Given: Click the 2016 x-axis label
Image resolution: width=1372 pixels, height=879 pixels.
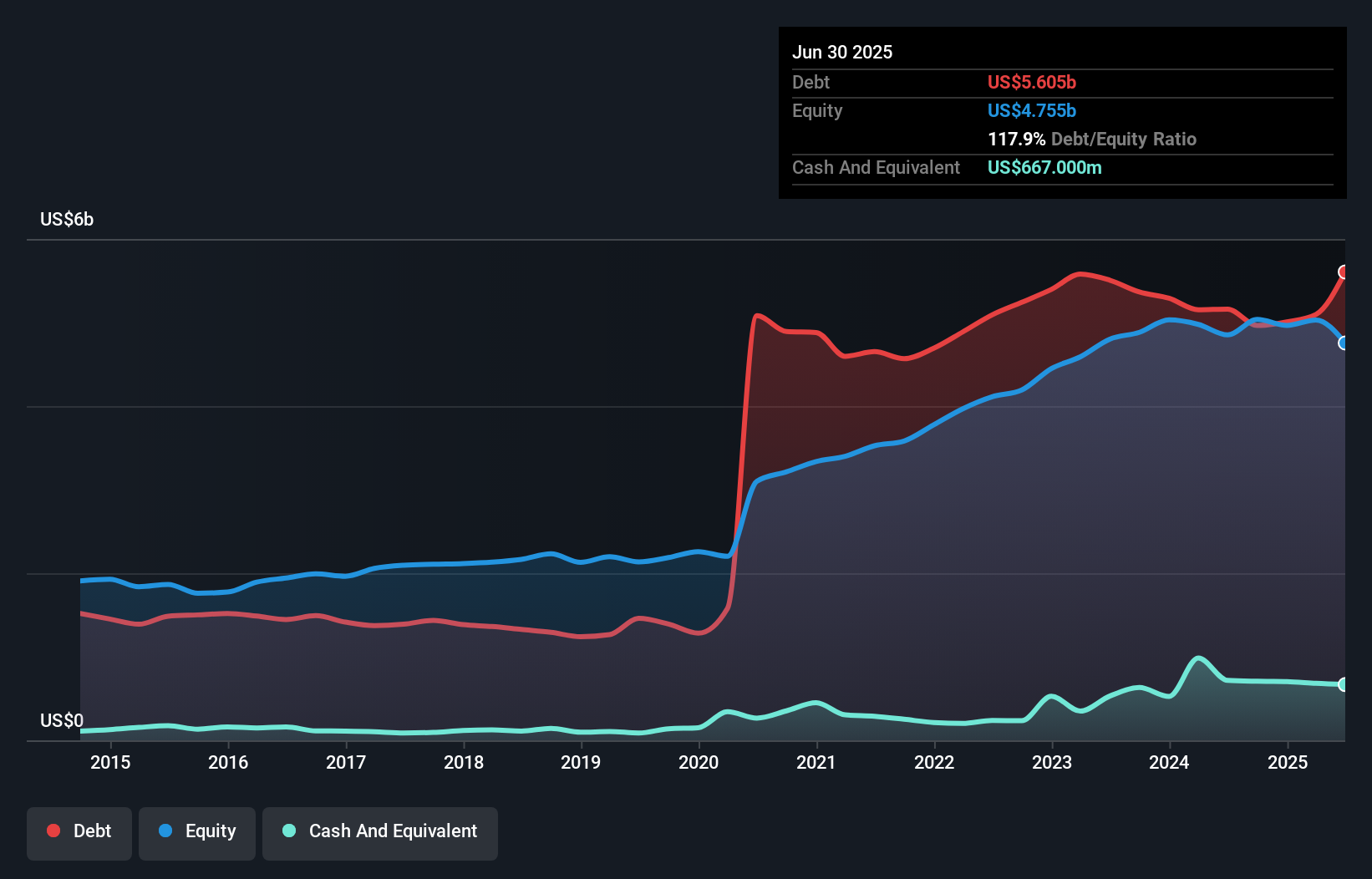Looking at the screenshot, I should coord(228,762).
